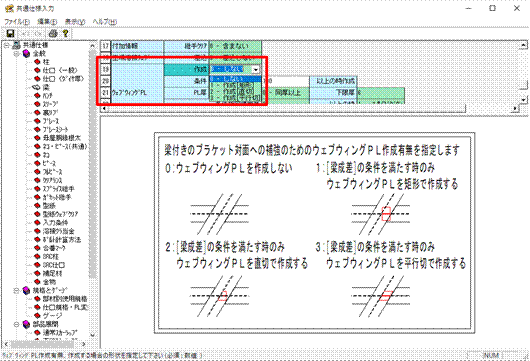This screenshot has height=361, width=530.
Task: Click the tree panel horizontal scrollbar right arrow
Action: pos(84,344)
